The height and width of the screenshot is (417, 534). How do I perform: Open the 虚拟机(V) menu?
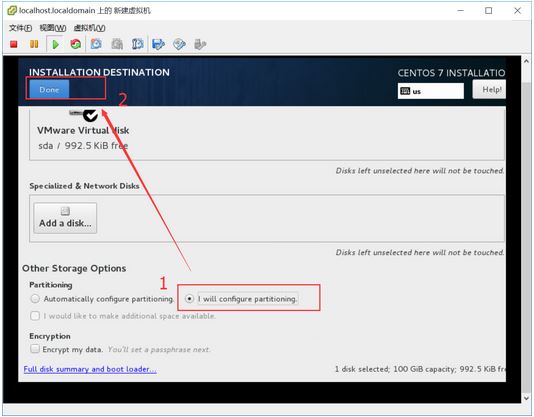(x=90, y=28)
